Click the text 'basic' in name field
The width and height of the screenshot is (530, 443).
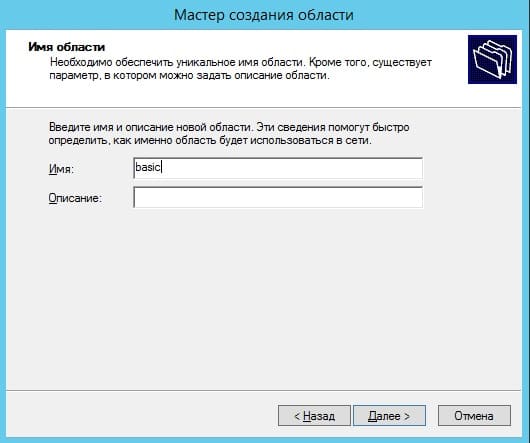[147, 167]
